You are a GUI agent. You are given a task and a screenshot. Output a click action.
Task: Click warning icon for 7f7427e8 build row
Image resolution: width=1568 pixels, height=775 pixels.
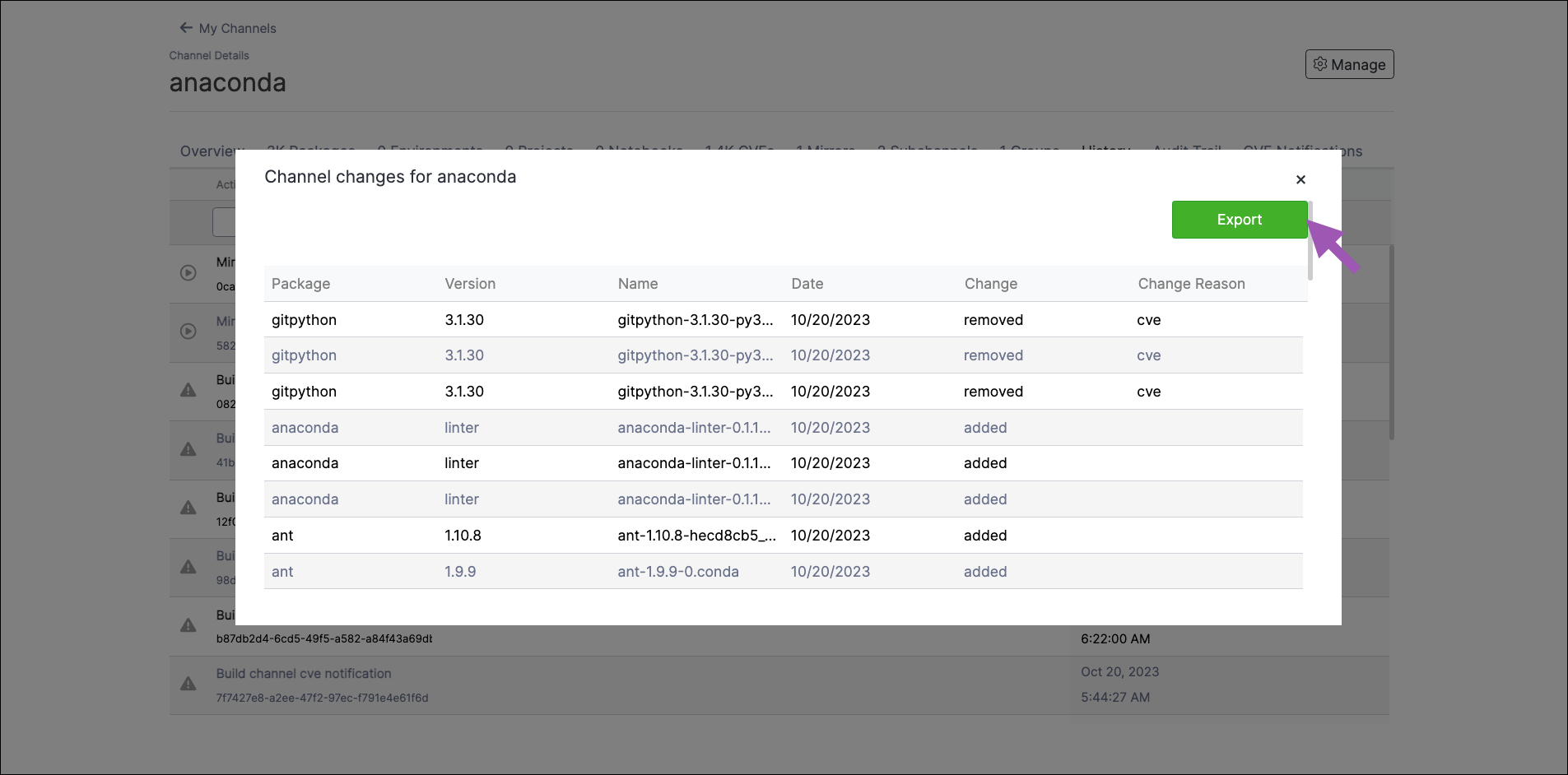click(188, 684)
